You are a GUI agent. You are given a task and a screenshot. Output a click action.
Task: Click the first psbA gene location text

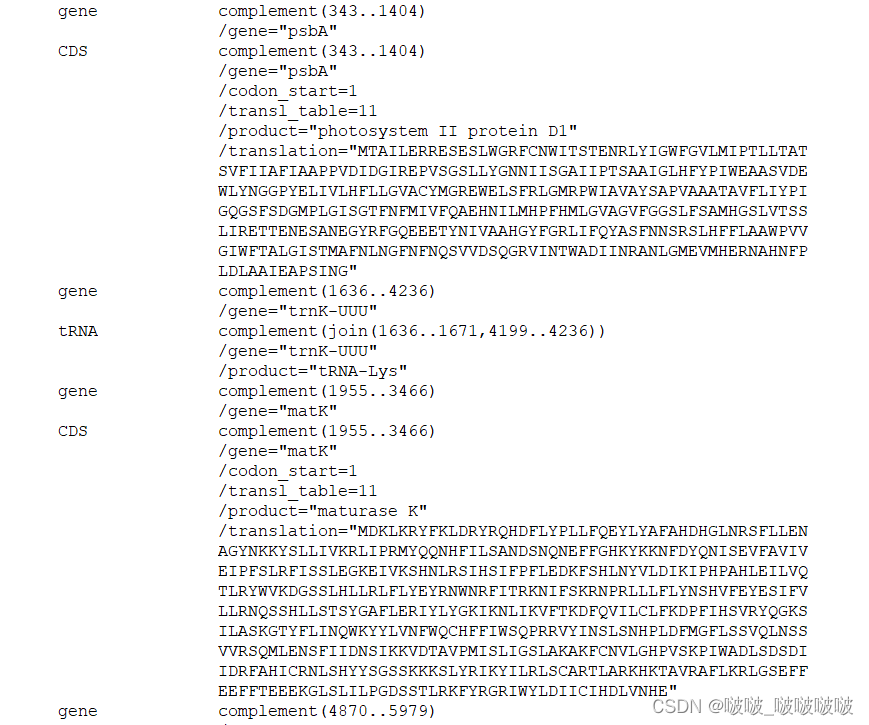tap(321, 11)
